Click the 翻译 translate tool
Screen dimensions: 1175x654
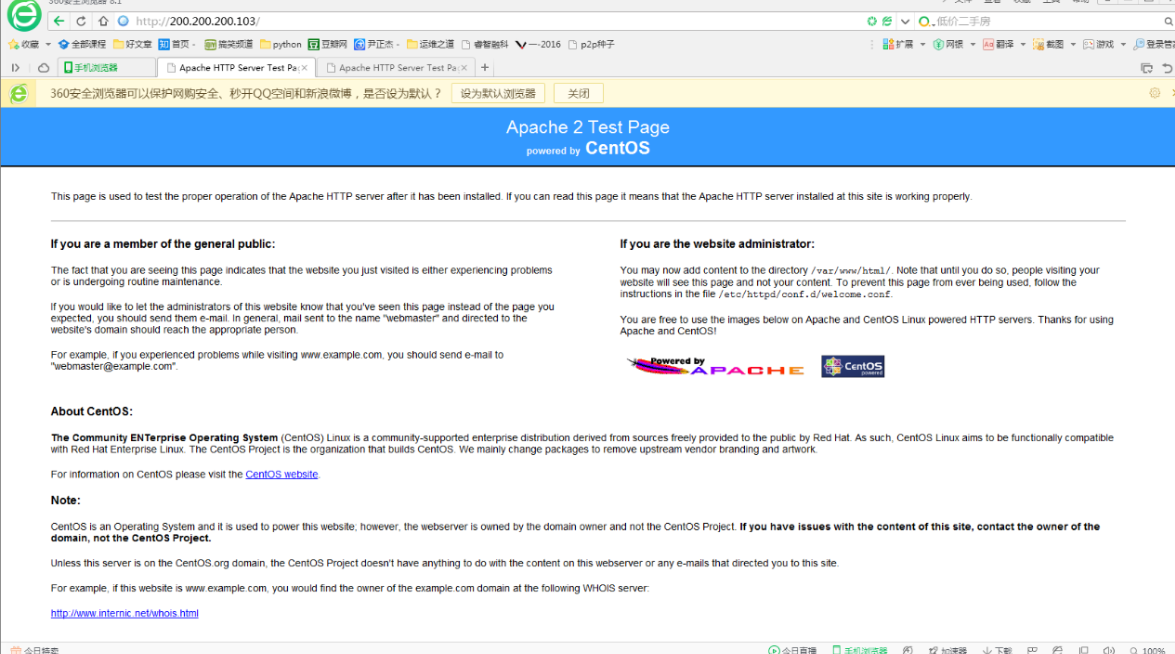point(998,44)
